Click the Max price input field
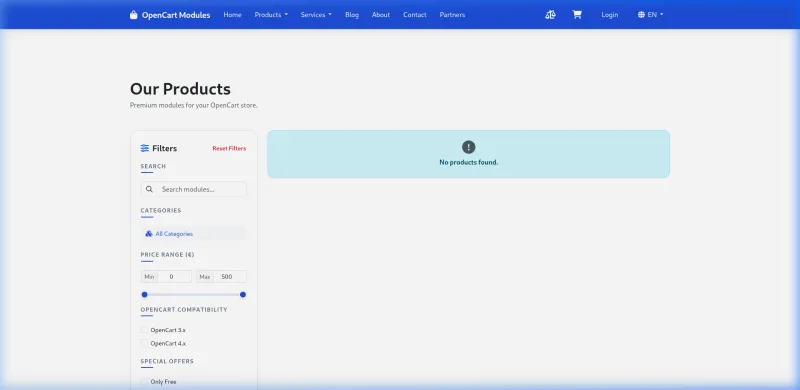 (230, 277)
